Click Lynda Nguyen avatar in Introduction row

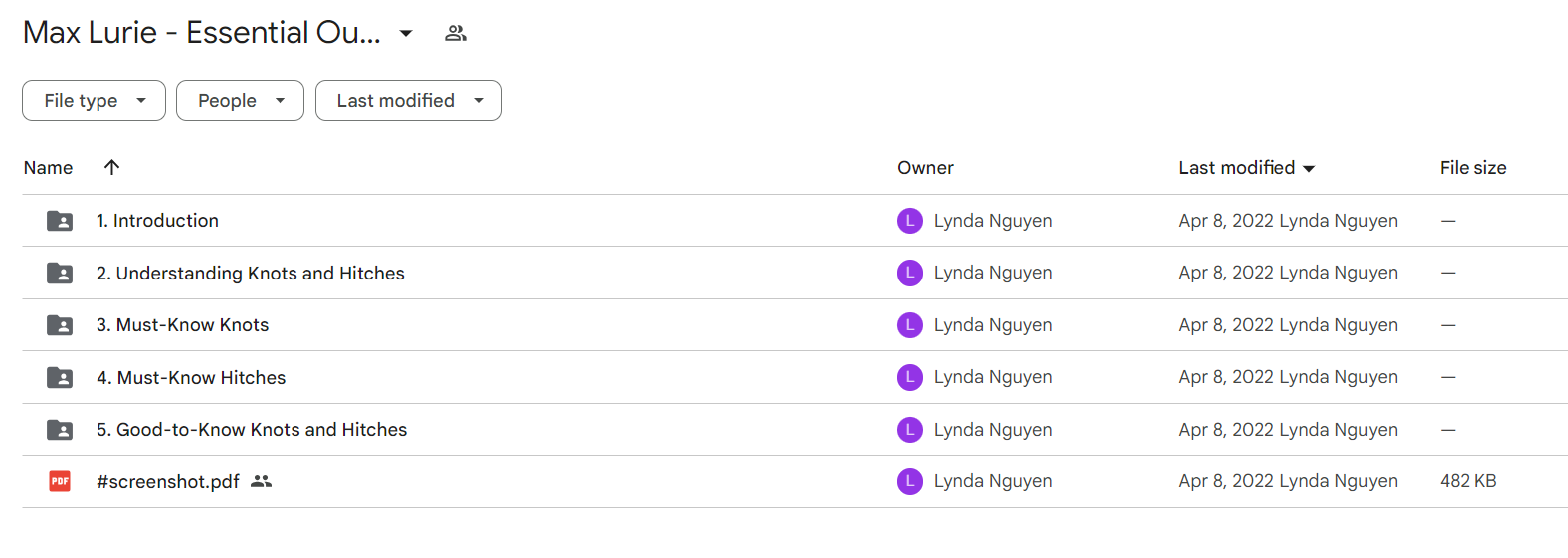tap(909, 221)
